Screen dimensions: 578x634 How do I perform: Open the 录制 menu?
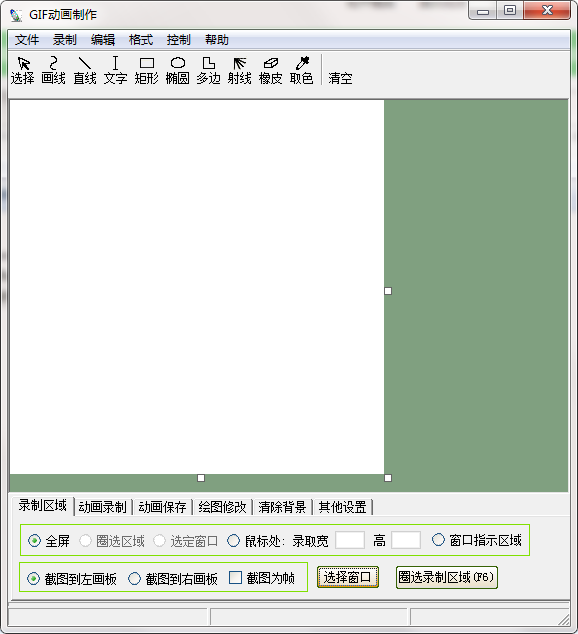tap(64, 40)
